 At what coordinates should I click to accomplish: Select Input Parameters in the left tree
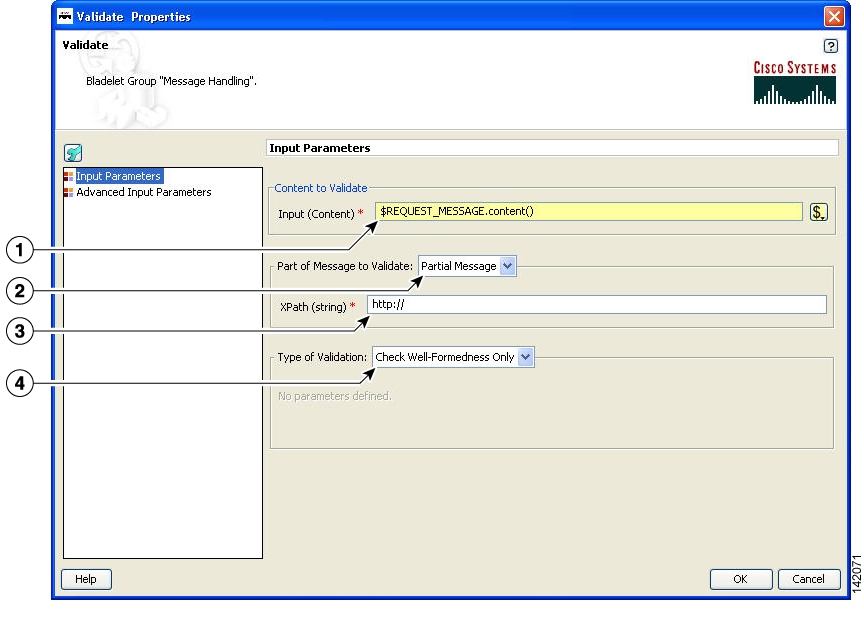118,177
